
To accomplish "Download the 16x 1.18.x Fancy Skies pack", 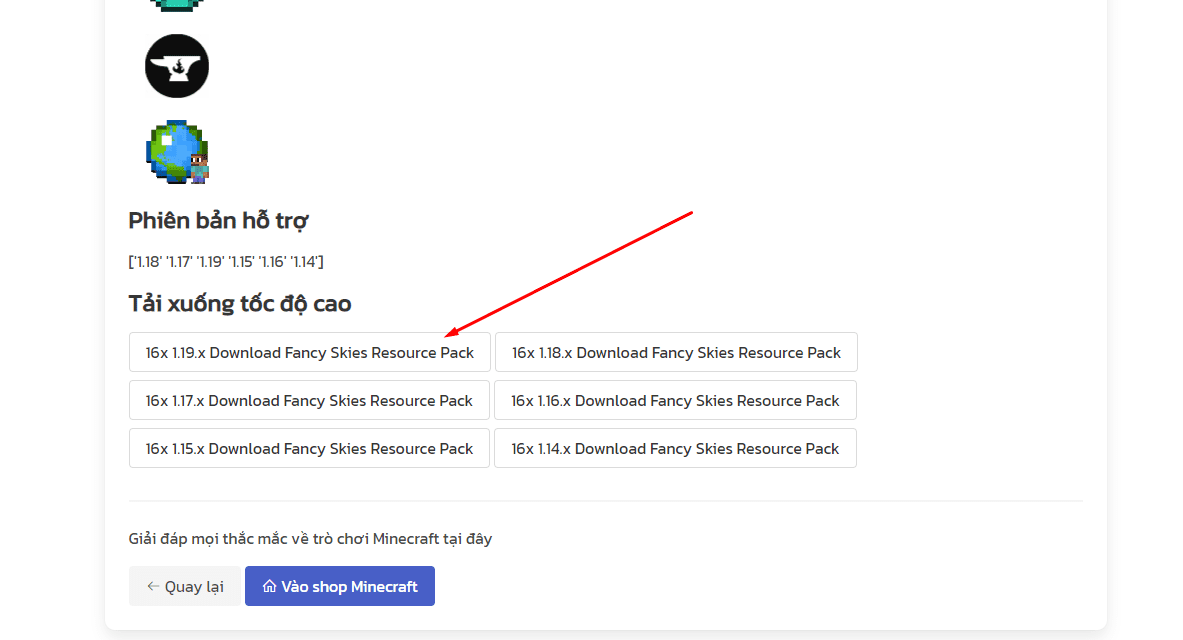I will [x=676, y=353].
